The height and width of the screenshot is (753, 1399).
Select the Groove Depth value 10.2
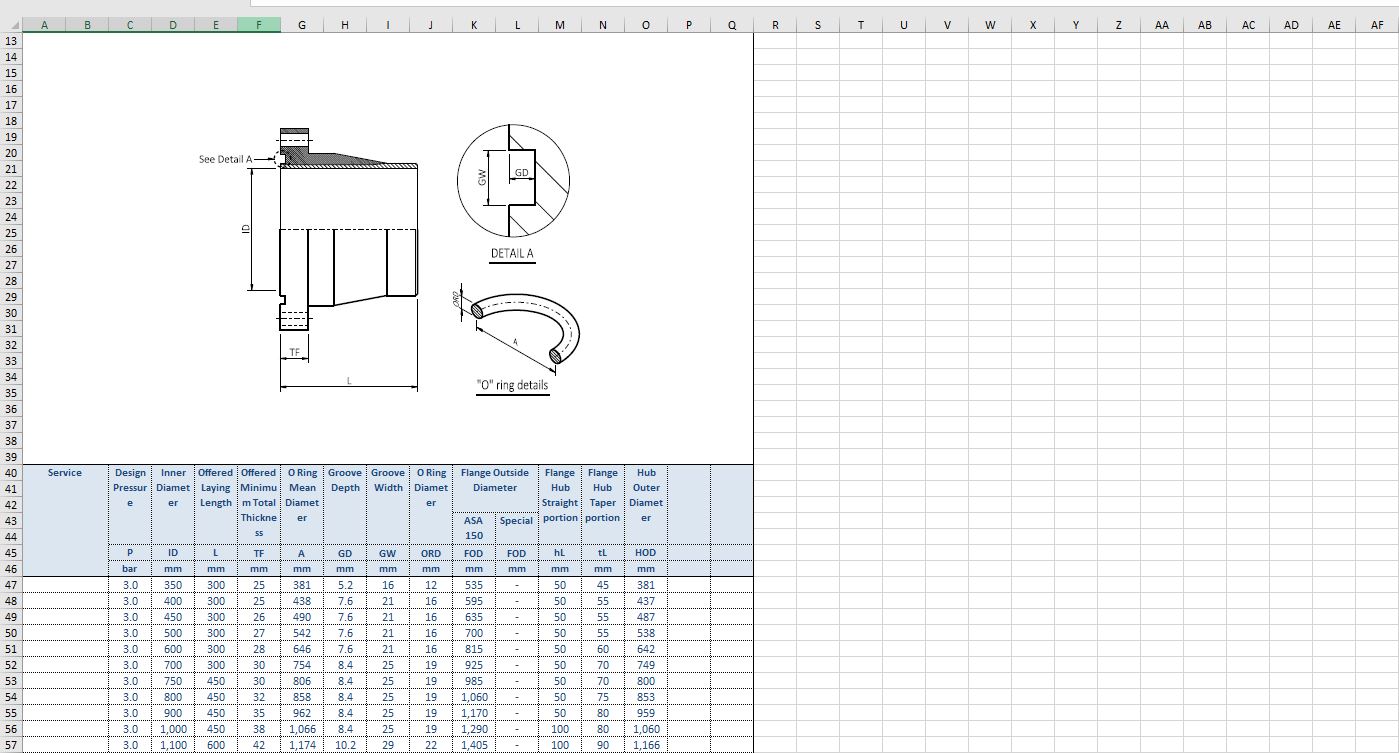(x=345, y=745)
